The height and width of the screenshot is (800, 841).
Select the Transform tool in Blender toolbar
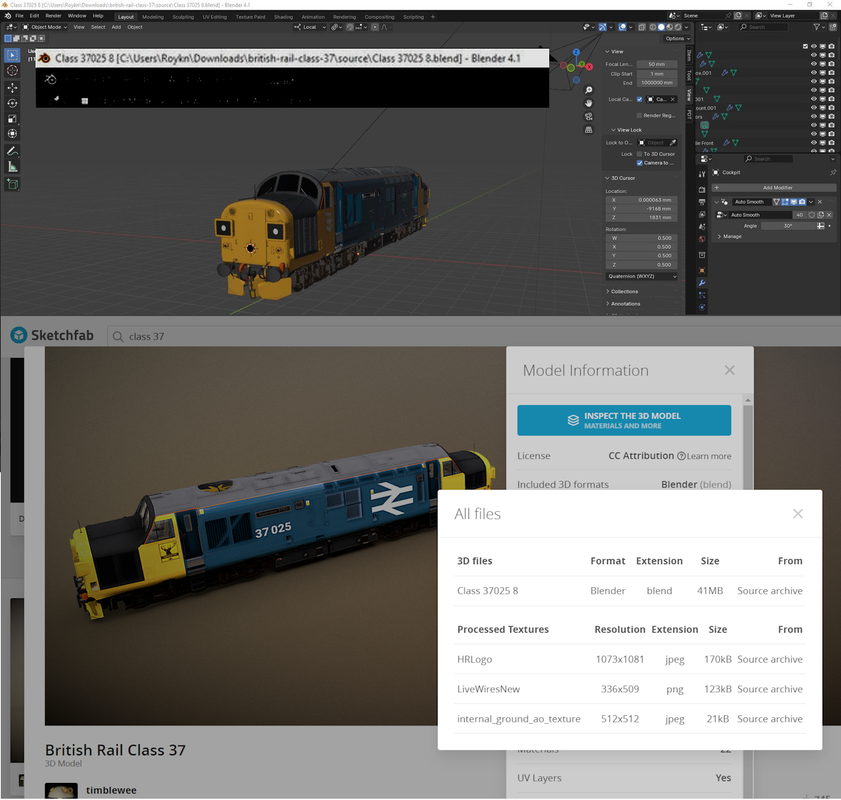click(12, 134)
